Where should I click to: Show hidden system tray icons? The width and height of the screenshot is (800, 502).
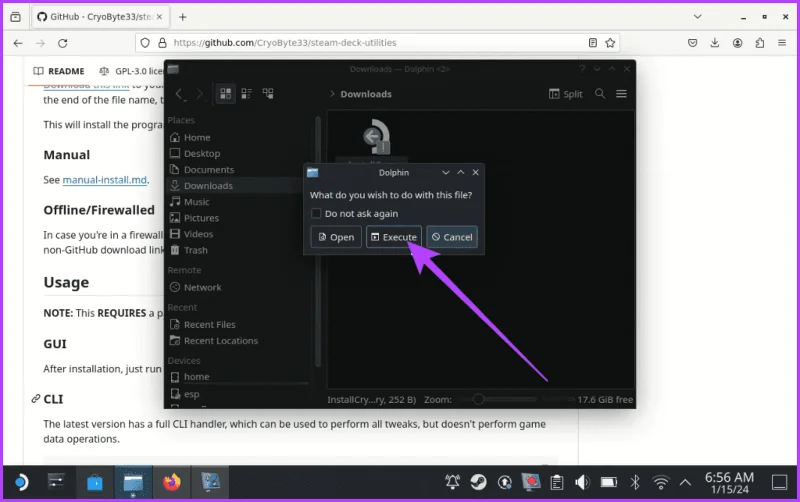(685, 482)
